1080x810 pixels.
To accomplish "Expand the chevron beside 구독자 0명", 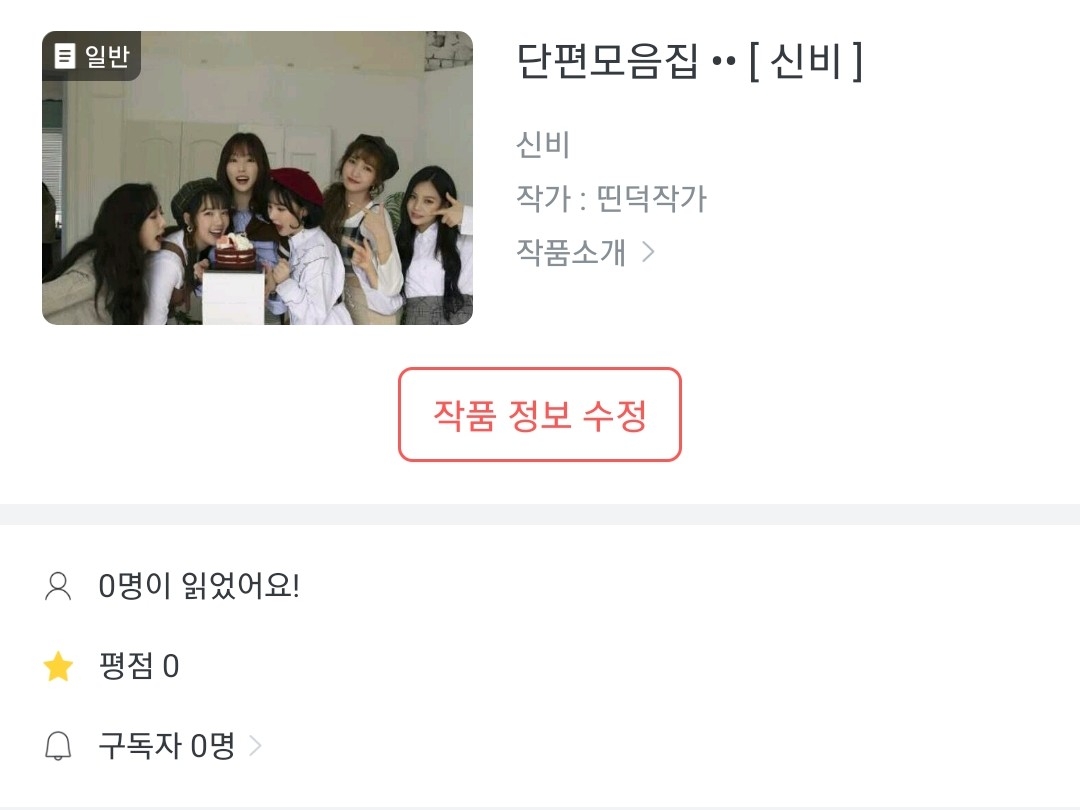I will [x=255, y=746].
